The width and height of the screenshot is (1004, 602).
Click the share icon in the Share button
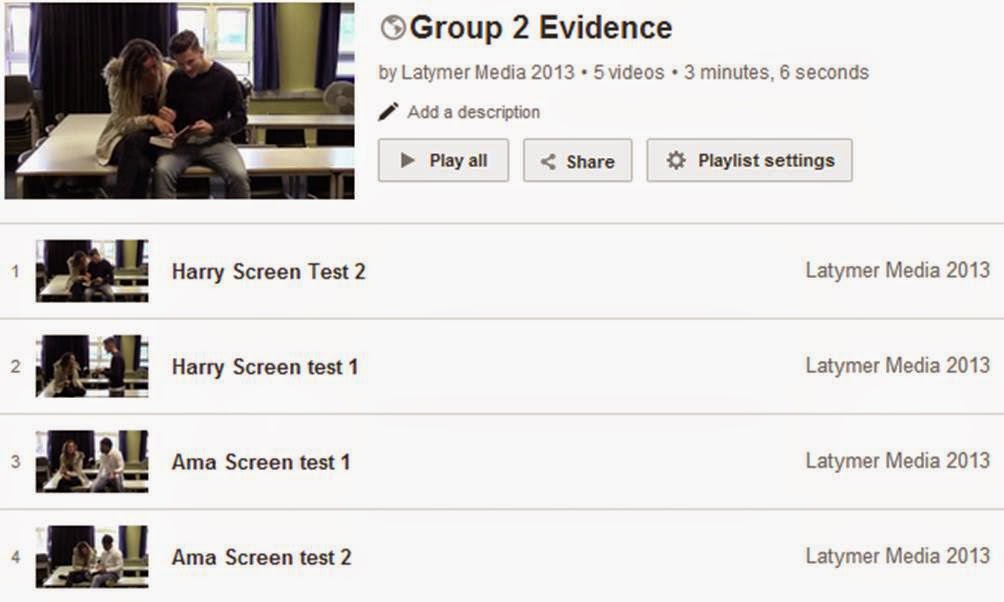tap(548, 161)
